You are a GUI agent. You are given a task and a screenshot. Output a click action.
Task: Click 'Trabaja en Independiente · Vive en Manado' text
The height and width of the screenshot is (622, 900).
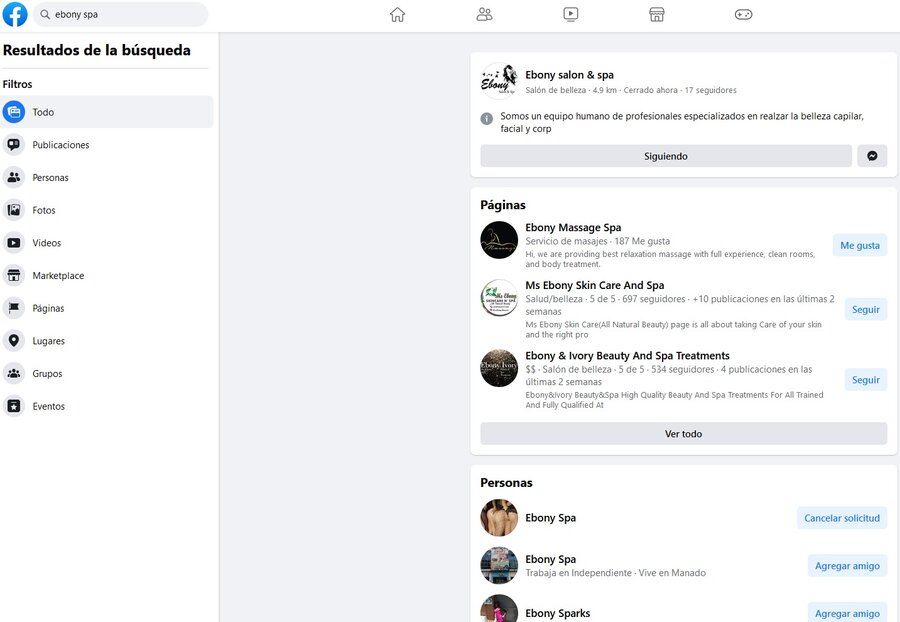point(615,573)
